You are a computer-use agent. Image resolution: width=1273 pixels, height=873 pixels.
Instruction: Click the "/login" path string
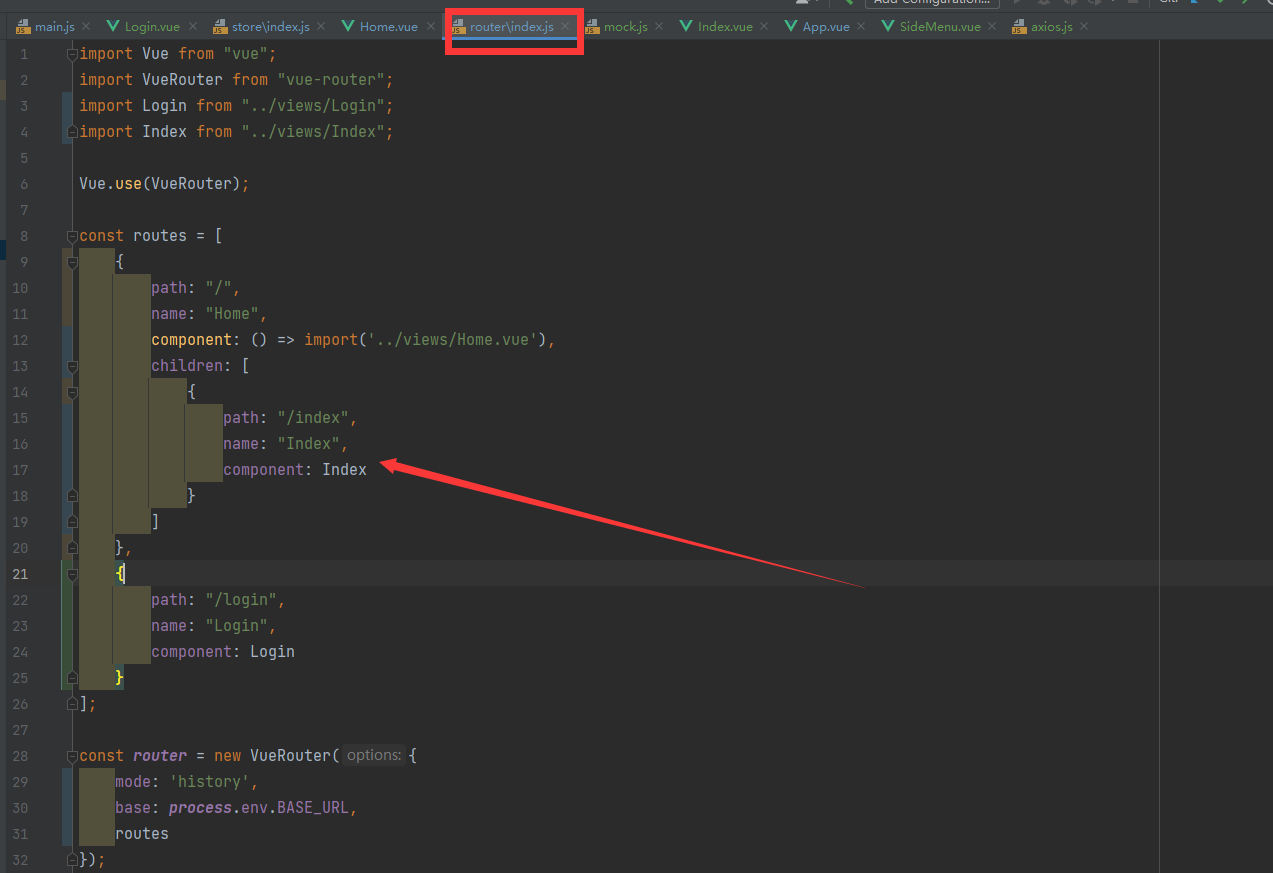241,600
